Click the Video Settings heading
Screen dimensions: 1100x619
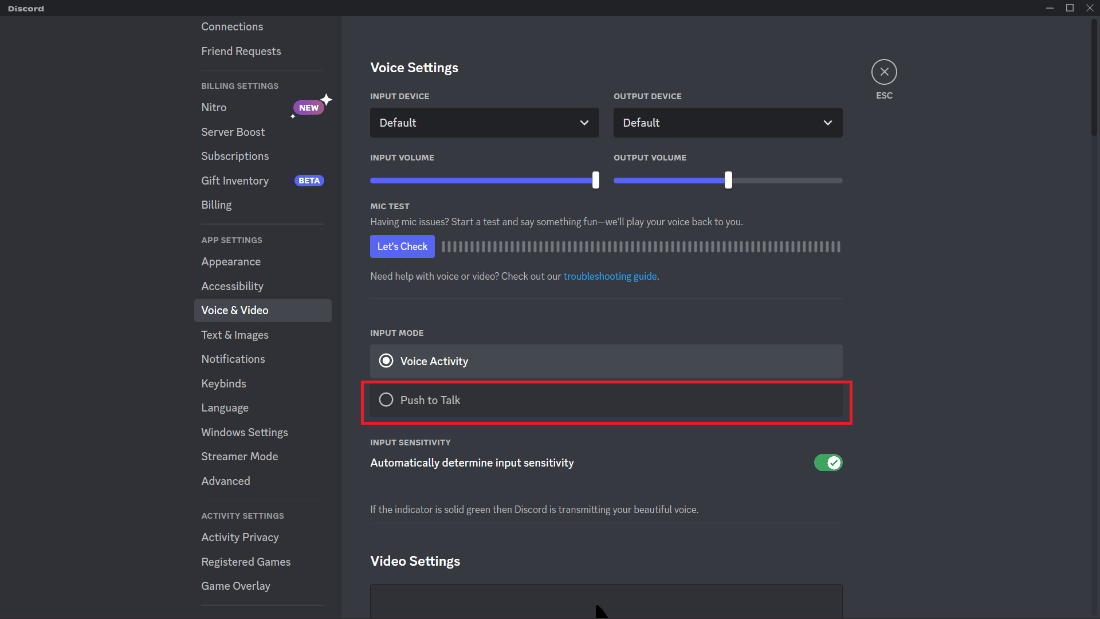point(415,561)
